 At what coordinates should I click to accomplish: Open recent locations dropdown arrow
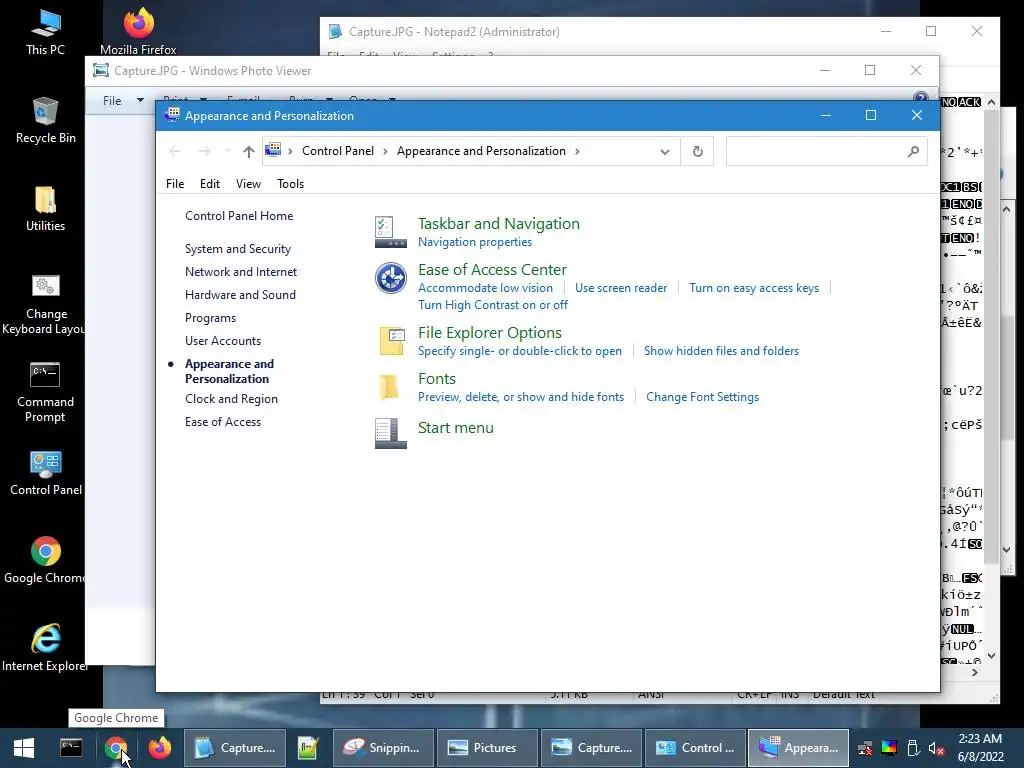(228, 152)
